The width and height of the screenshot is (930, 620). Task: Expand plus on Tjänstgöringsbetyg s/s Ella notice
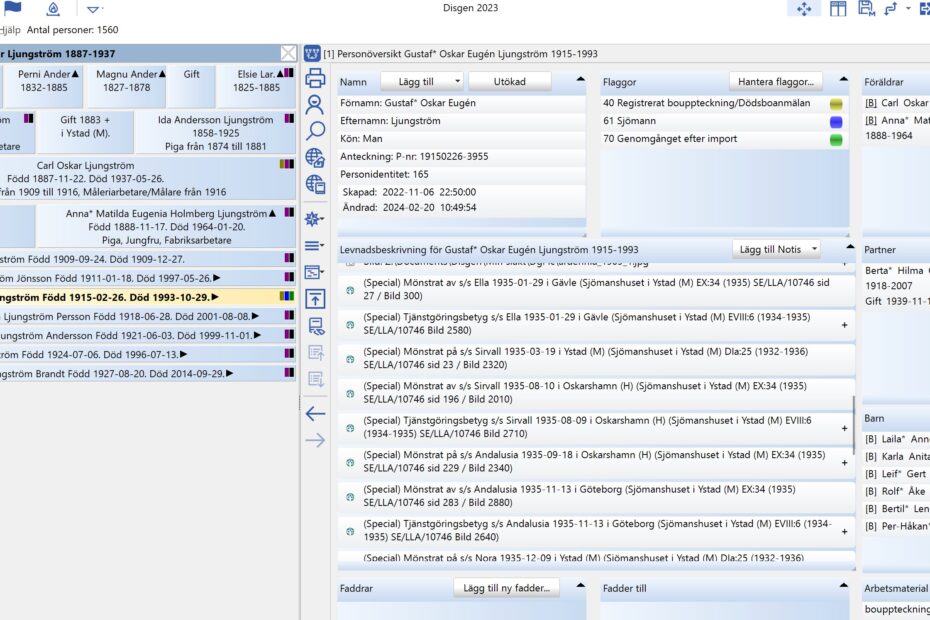844,325
